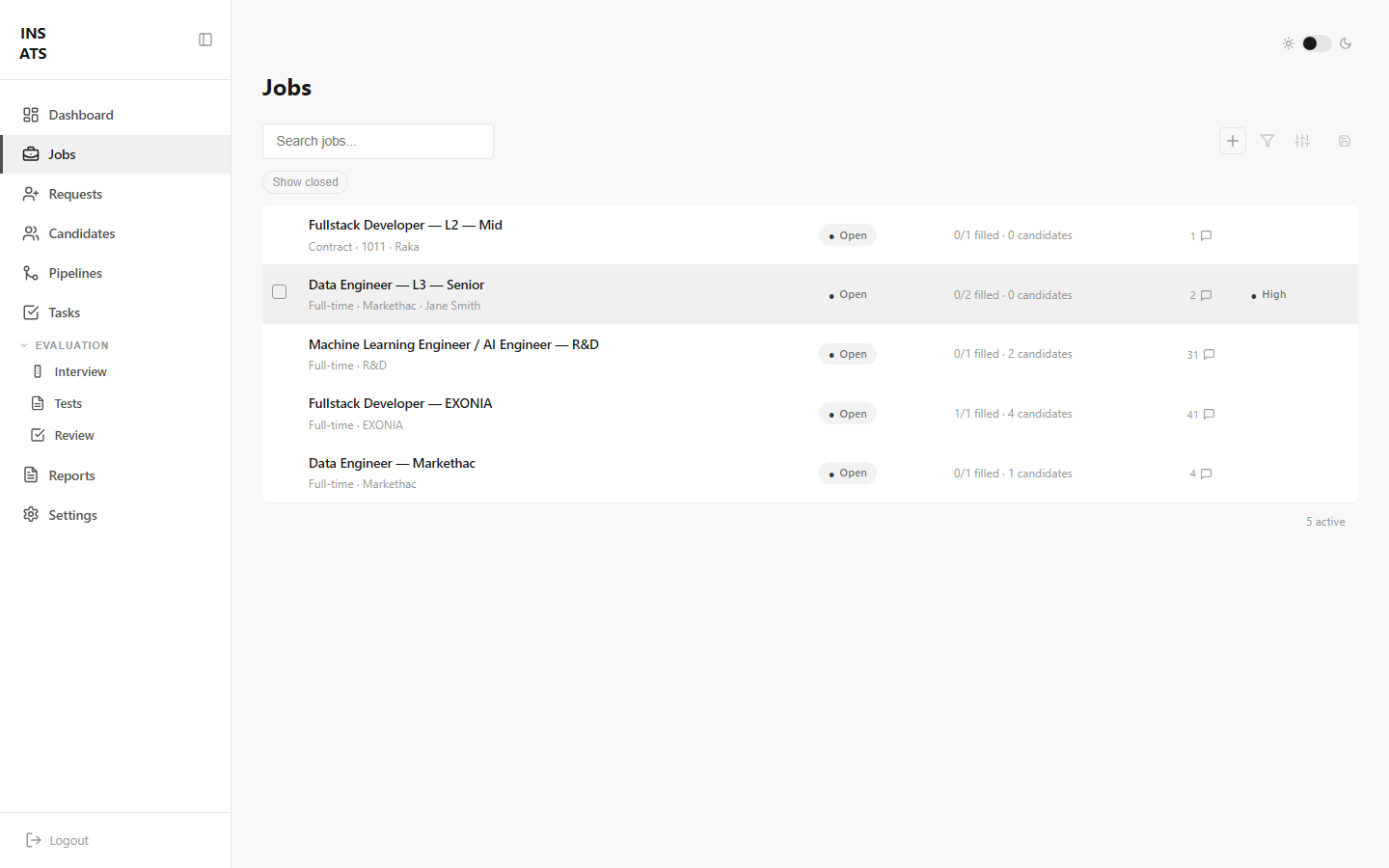Open the Pipelines page

pos(116,273)
